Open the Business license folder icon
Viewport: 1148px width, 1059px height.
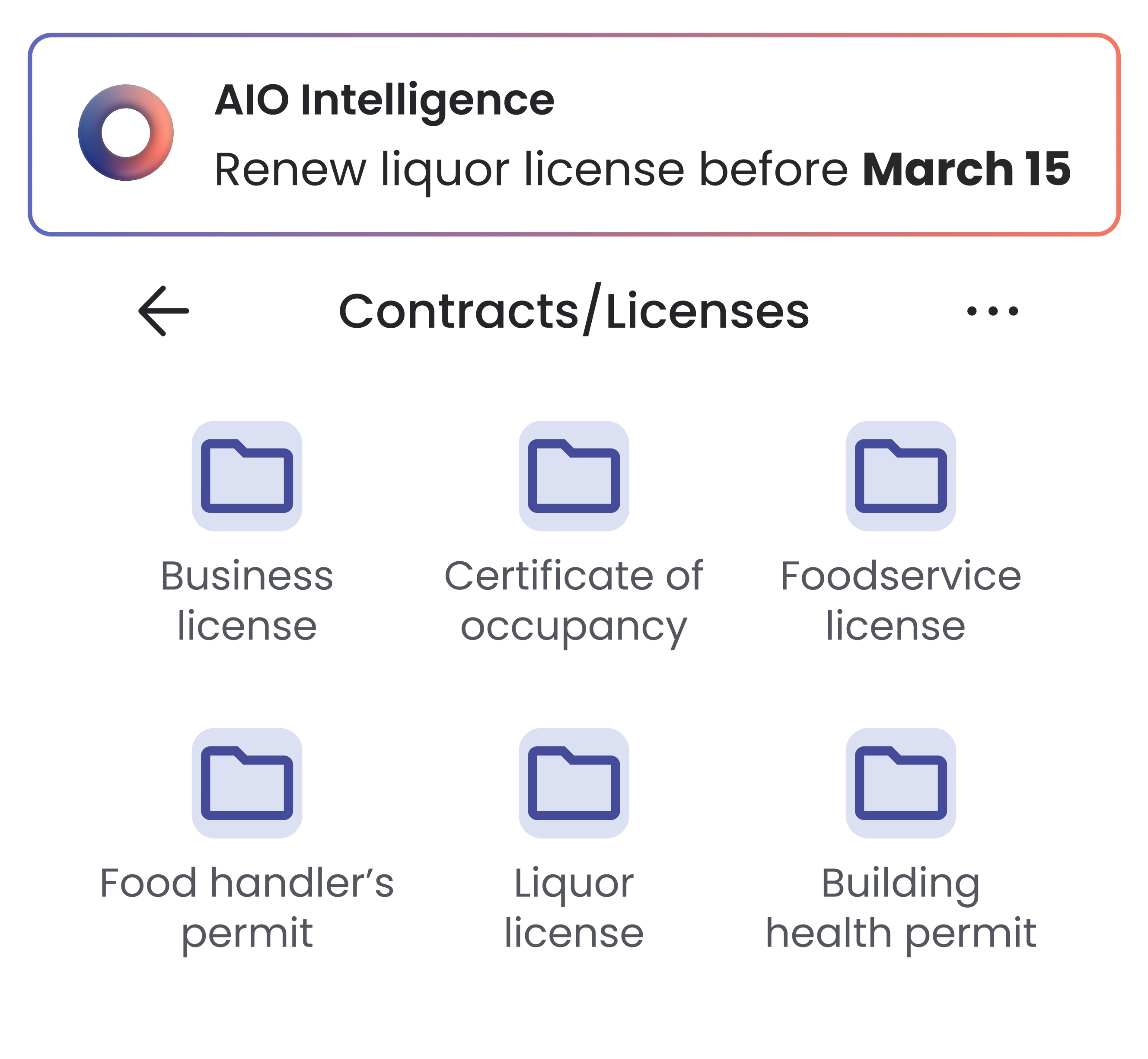pyautogui.click(x=247, y=476)
